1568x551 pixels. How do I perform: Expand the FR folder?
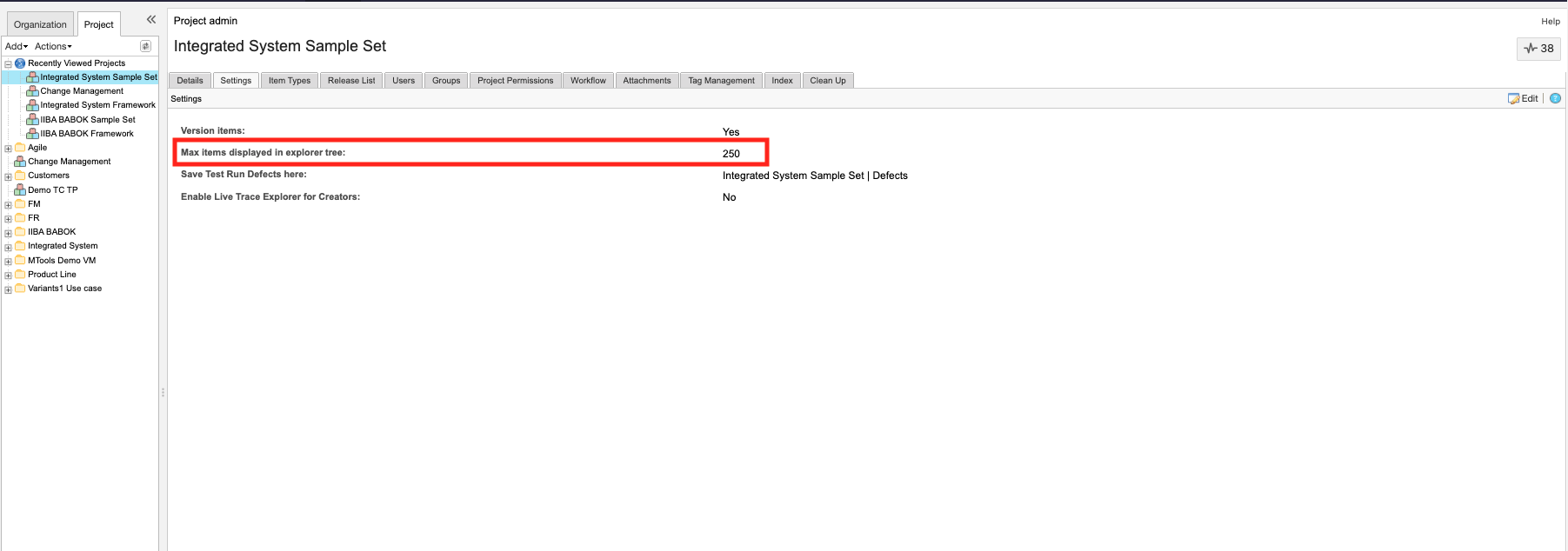point(8,219)
